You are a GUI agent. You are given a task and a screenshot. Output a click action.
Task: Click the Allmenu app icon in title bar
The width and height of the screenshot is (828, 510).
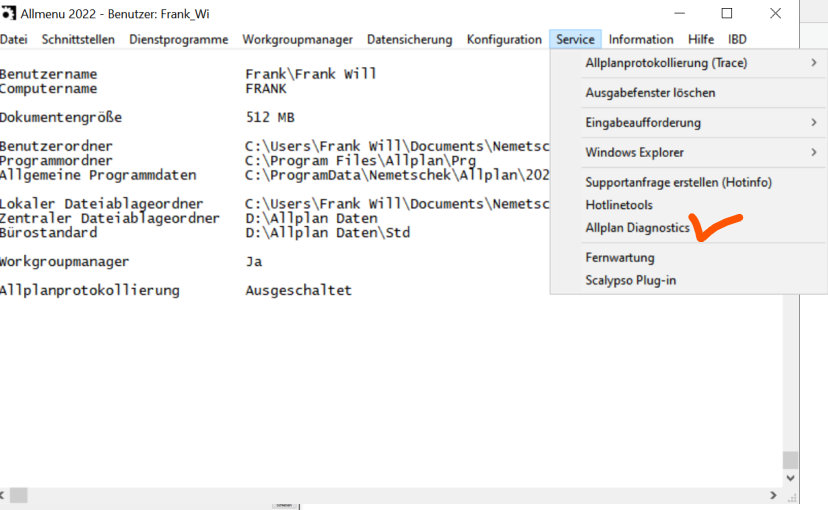[8, 14]
